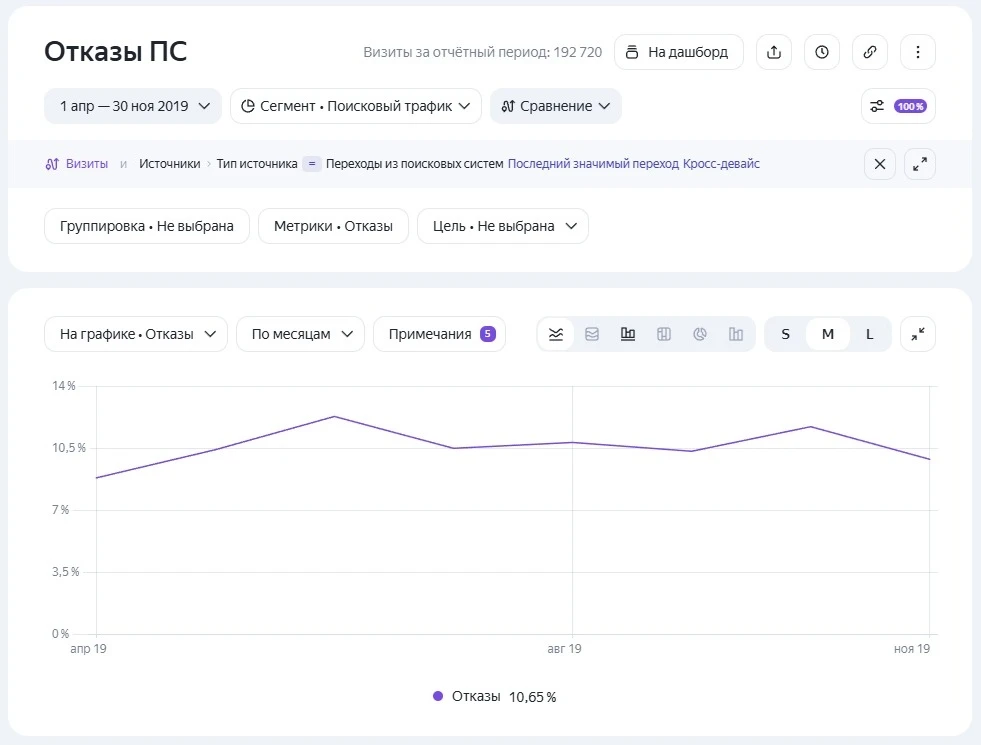
Task: Click the ноя 19 axis label
Action: (x=912, y=649)
